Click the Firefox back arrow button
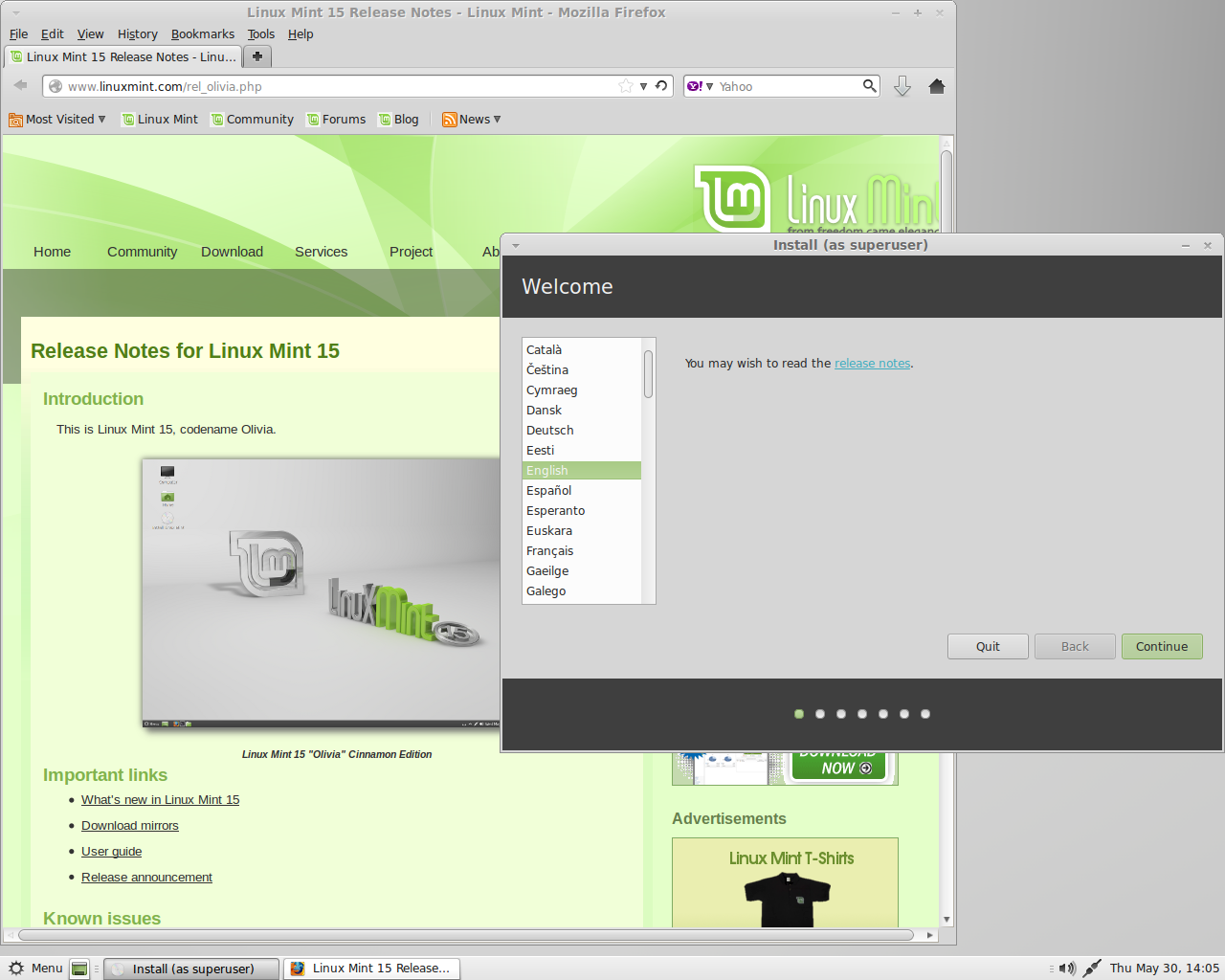 pos(20,86)
